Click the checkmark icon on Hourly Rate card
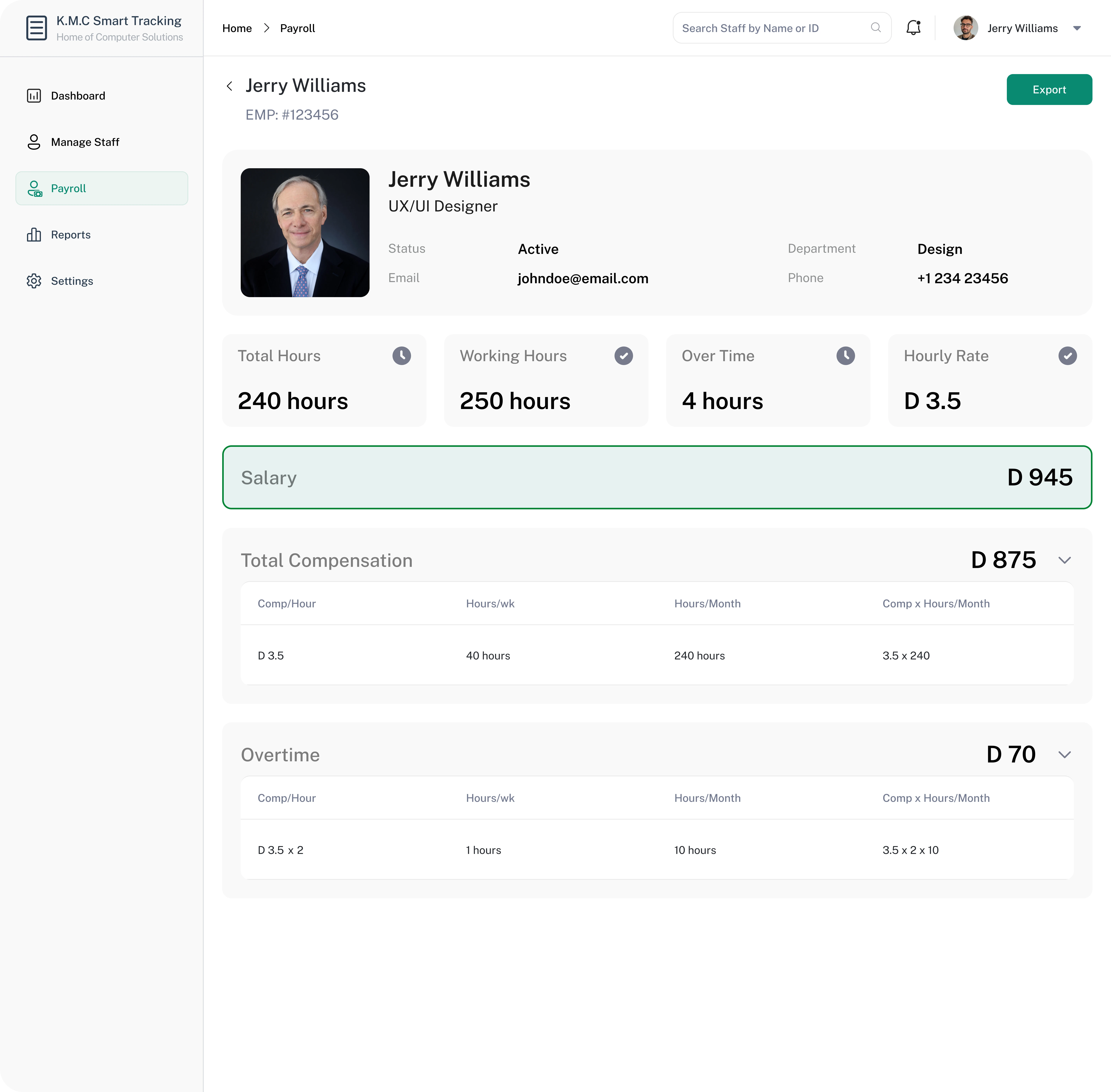This screenshot has height=1092, width=1111. tap(1067, 356)
